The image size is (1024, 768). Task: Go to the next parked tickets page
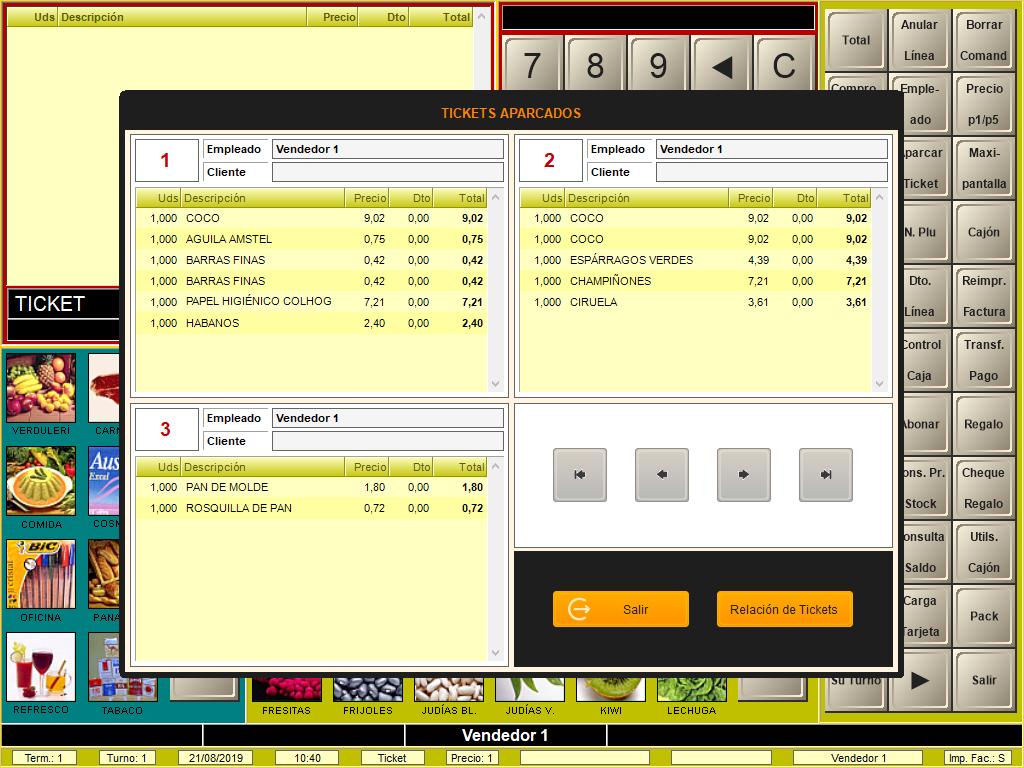[744, 475]
